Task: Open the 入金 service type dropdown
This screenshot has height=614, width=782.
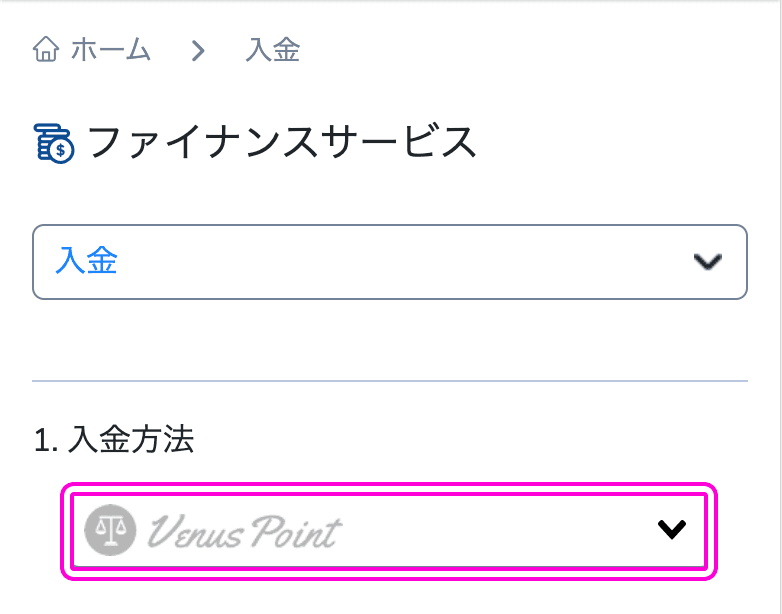Action: coord(390,262)
